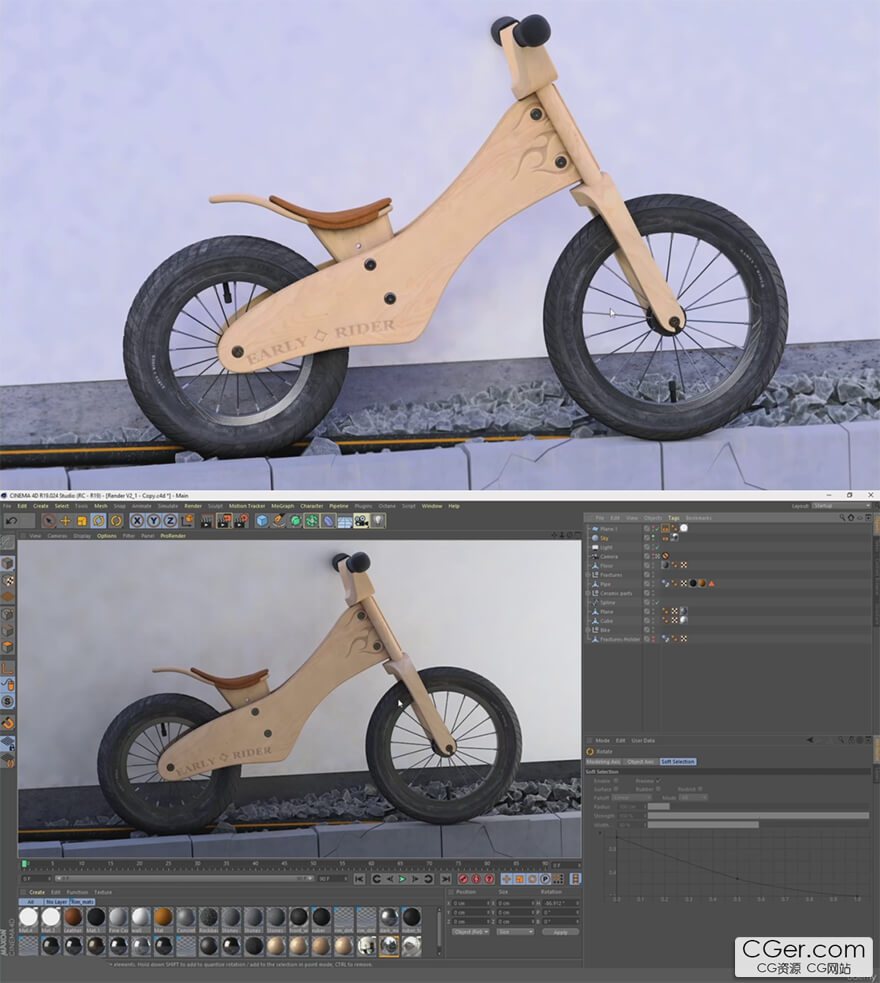
Task: Open the Render menu in main menu bar
Action: click(x=193, y=506)
